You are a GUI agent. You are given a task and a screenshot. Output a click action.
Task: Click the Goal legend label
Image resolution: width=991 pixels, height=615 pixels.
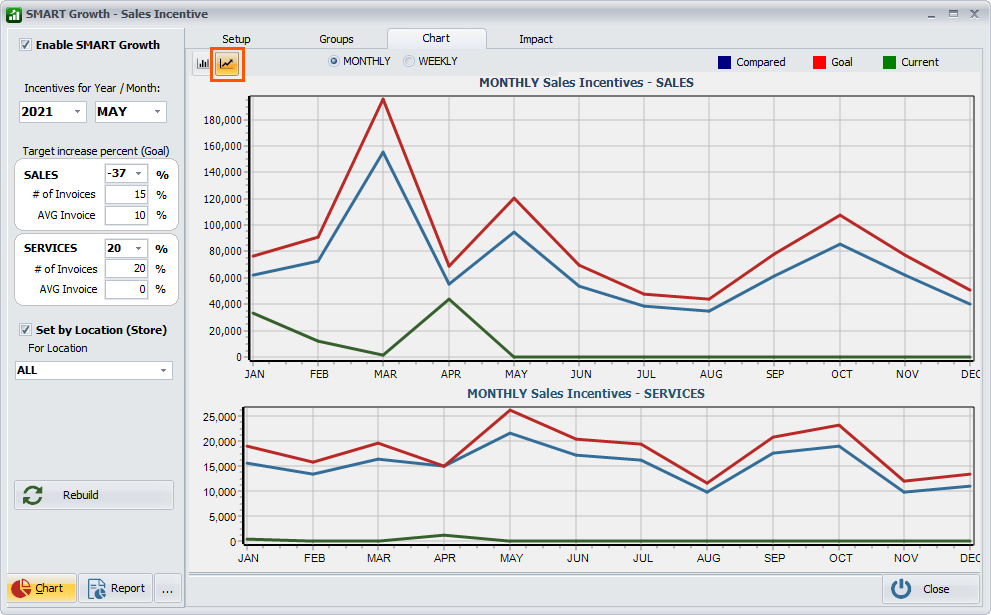[841, 62]
